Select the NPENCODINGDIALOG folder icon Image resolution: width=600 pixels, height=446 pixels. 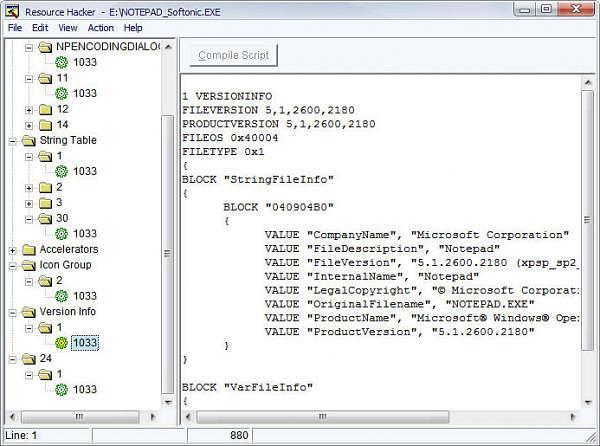45,47
